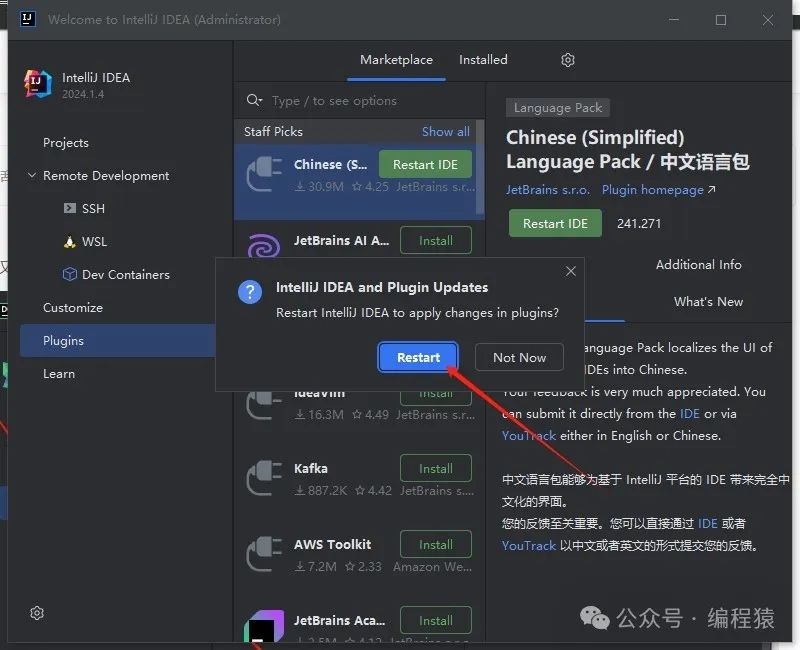Close the plugin updates dialog
This screenshot has height=650, width=800.
point(571,271)
